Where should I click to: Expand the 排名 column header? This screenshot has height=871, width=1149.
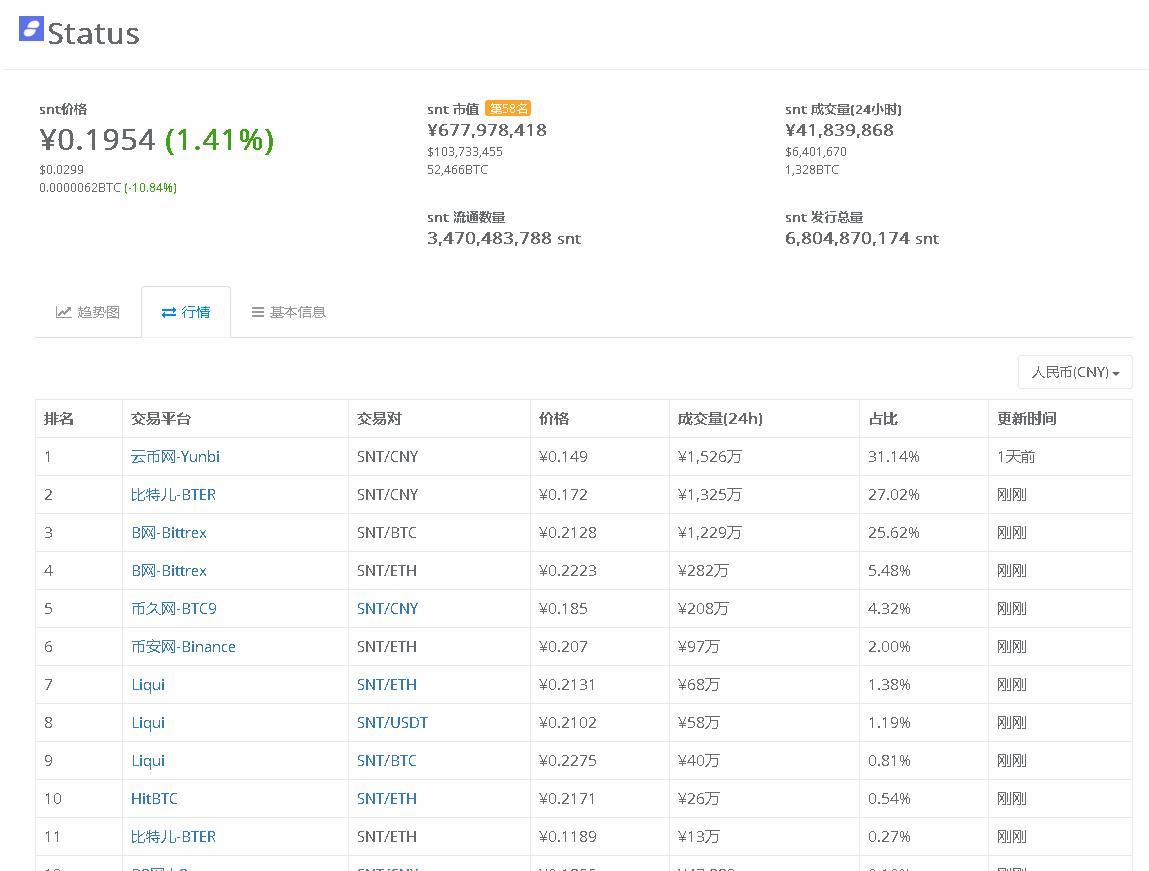[x=60, y=418]
